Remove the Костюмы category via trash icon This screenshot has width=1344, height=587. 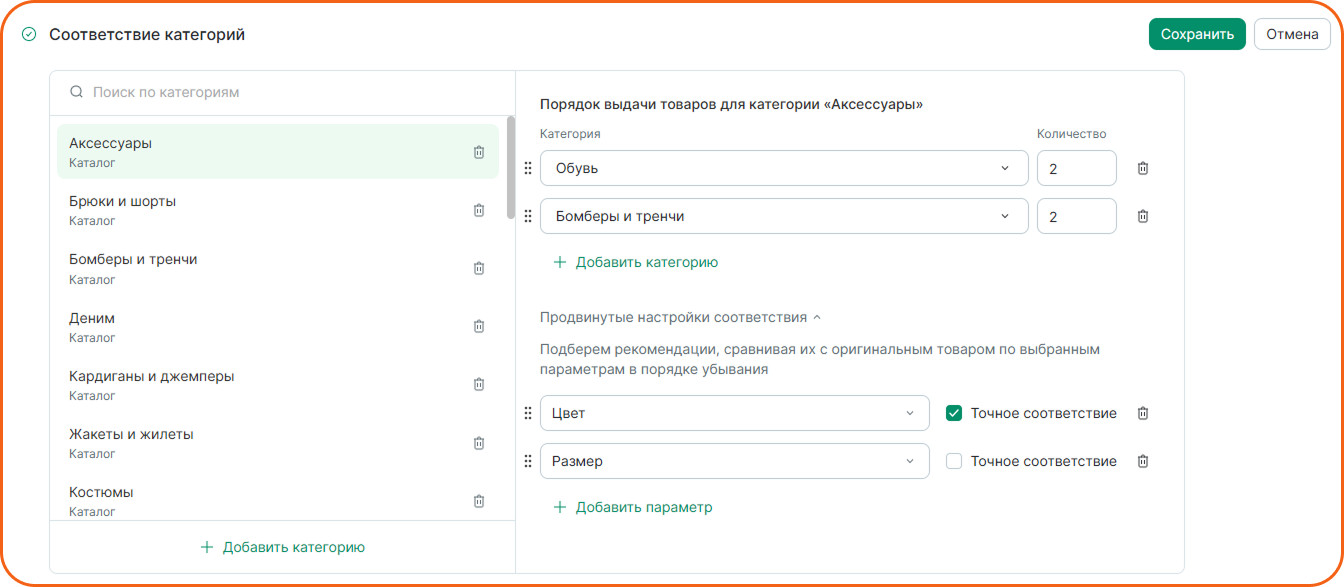click(478, 501)
